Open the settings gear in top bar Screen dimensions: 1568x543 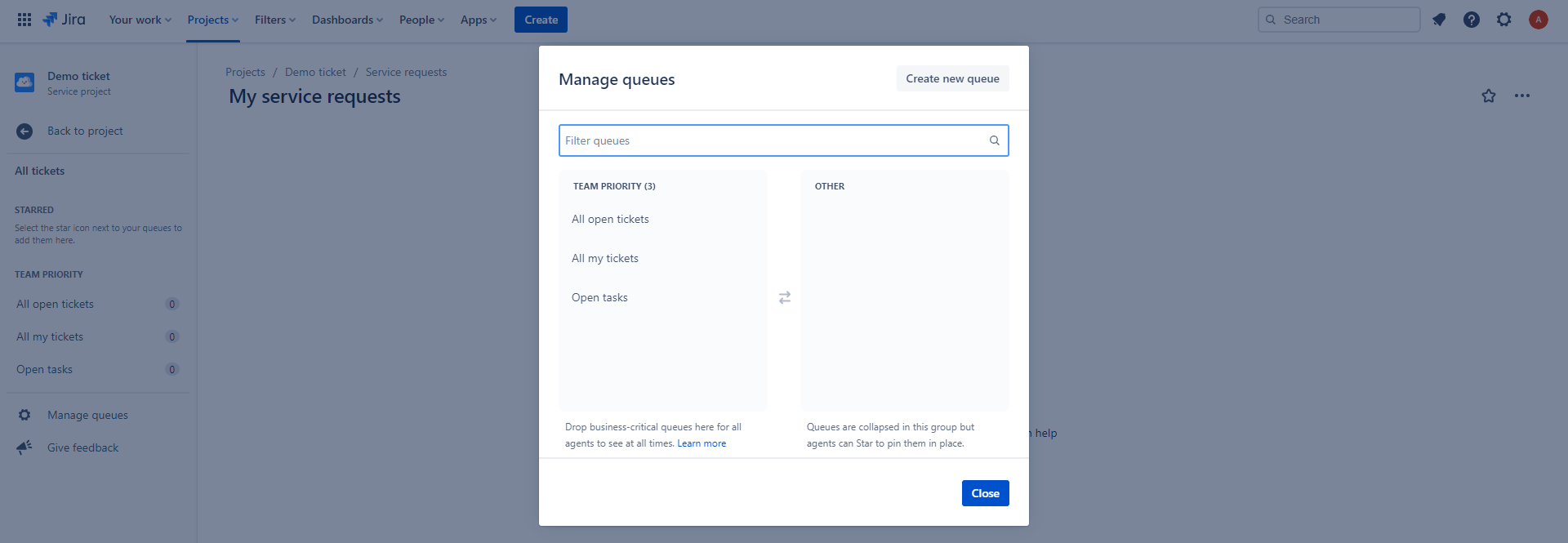1504,20
